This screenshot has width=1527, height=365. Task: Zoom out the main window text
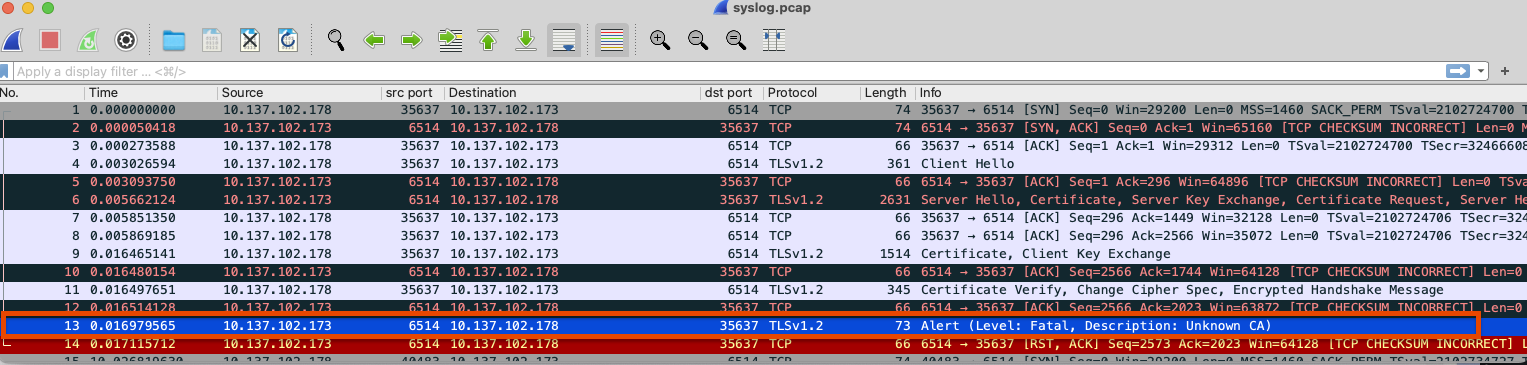(698, 40)
